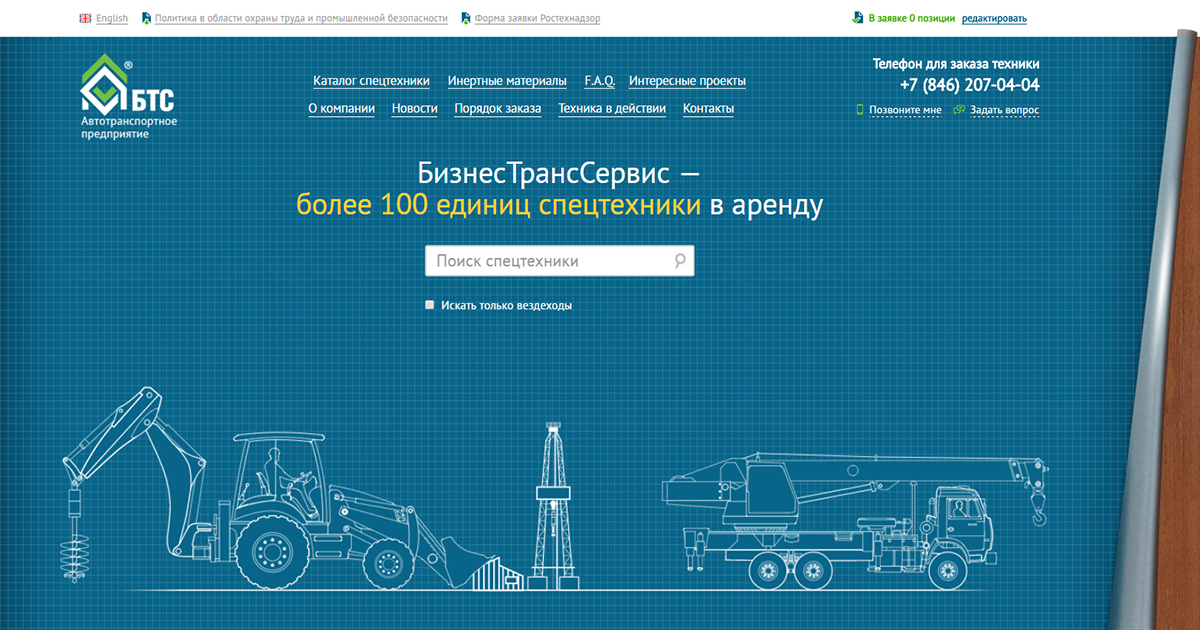Select Порядок заказа in the navigation
The height and width of the screenshot is (630, 1200).
497,109
